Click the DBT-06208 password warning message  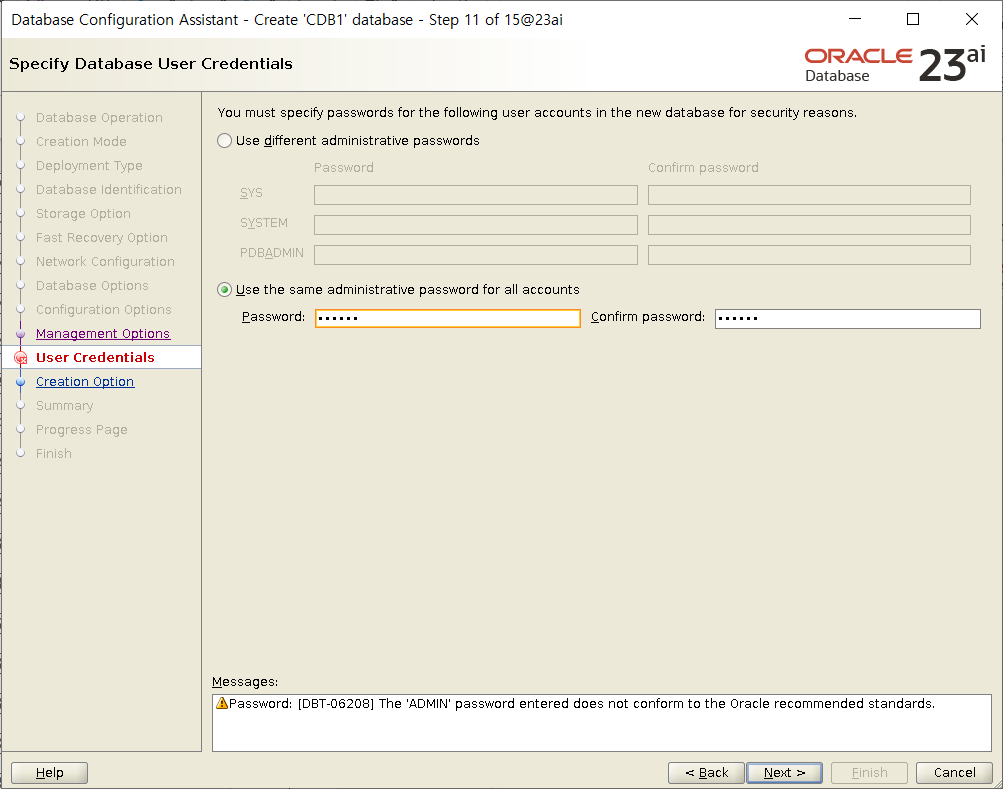(x=582, y=704)
